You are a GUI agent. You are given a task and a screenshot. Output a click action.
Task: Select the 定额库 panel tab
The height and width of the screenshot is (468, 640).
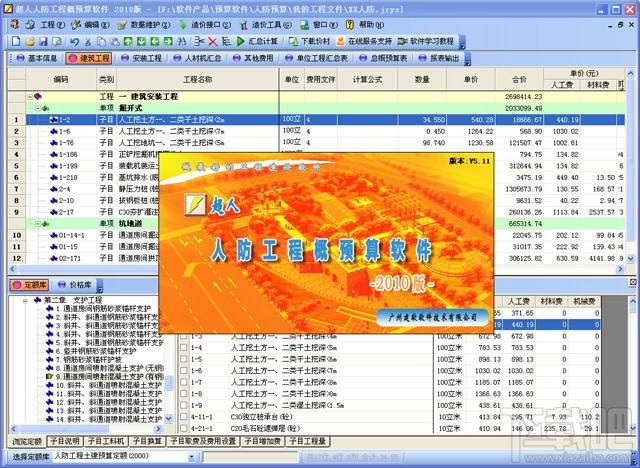(x=29, y=285)
